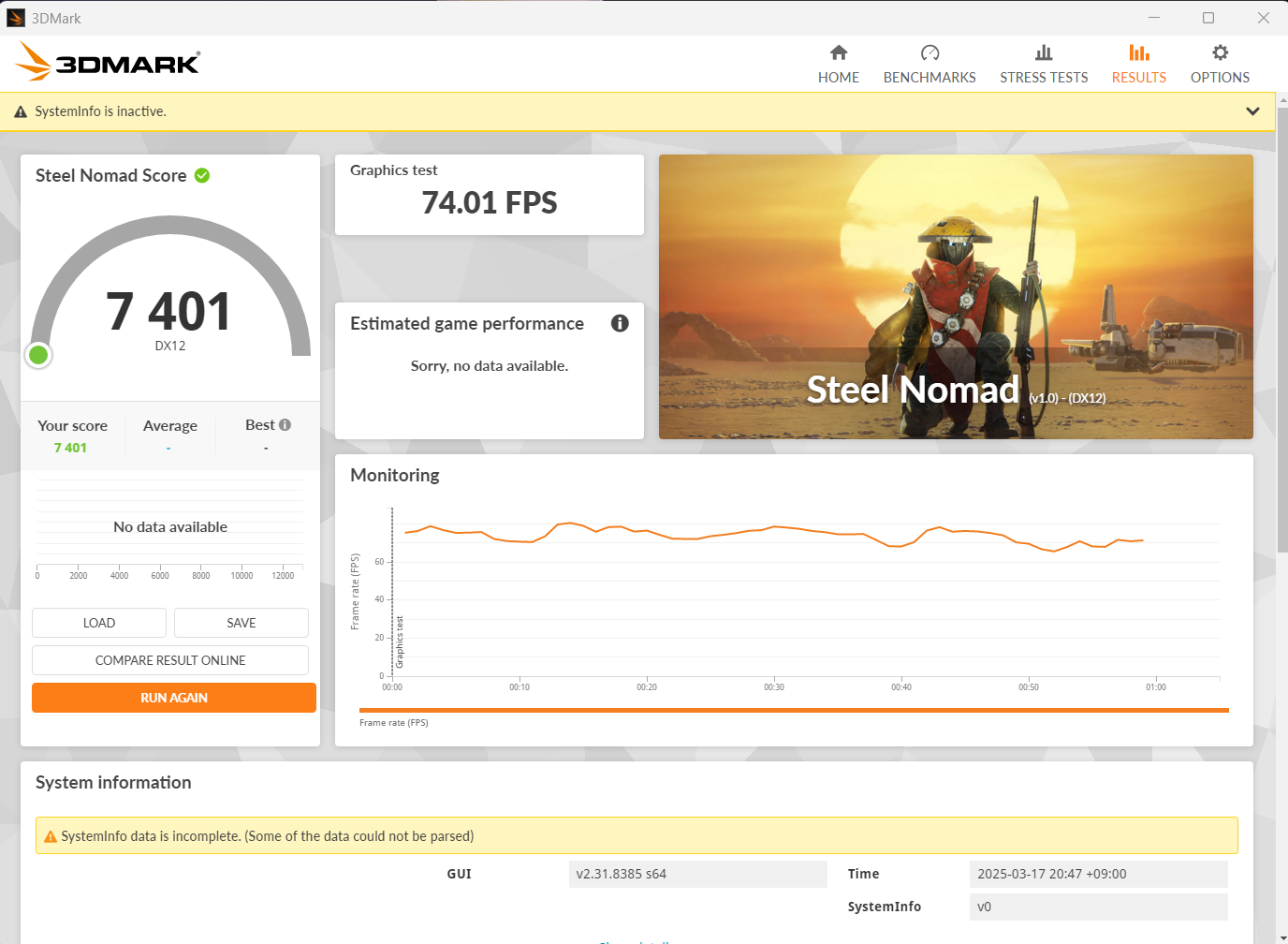Click the GUI version v2.31.8385 s64 field
The width and height of the screenshot is (1288, 944).
(x=698, y=874)
